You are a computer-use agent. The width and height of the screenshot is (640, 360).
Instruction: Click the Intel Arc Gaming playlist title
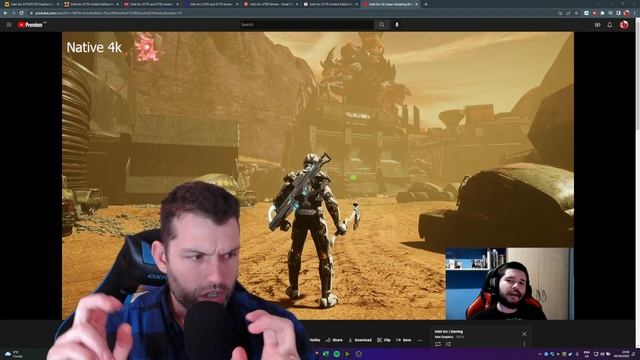(449, 332)
